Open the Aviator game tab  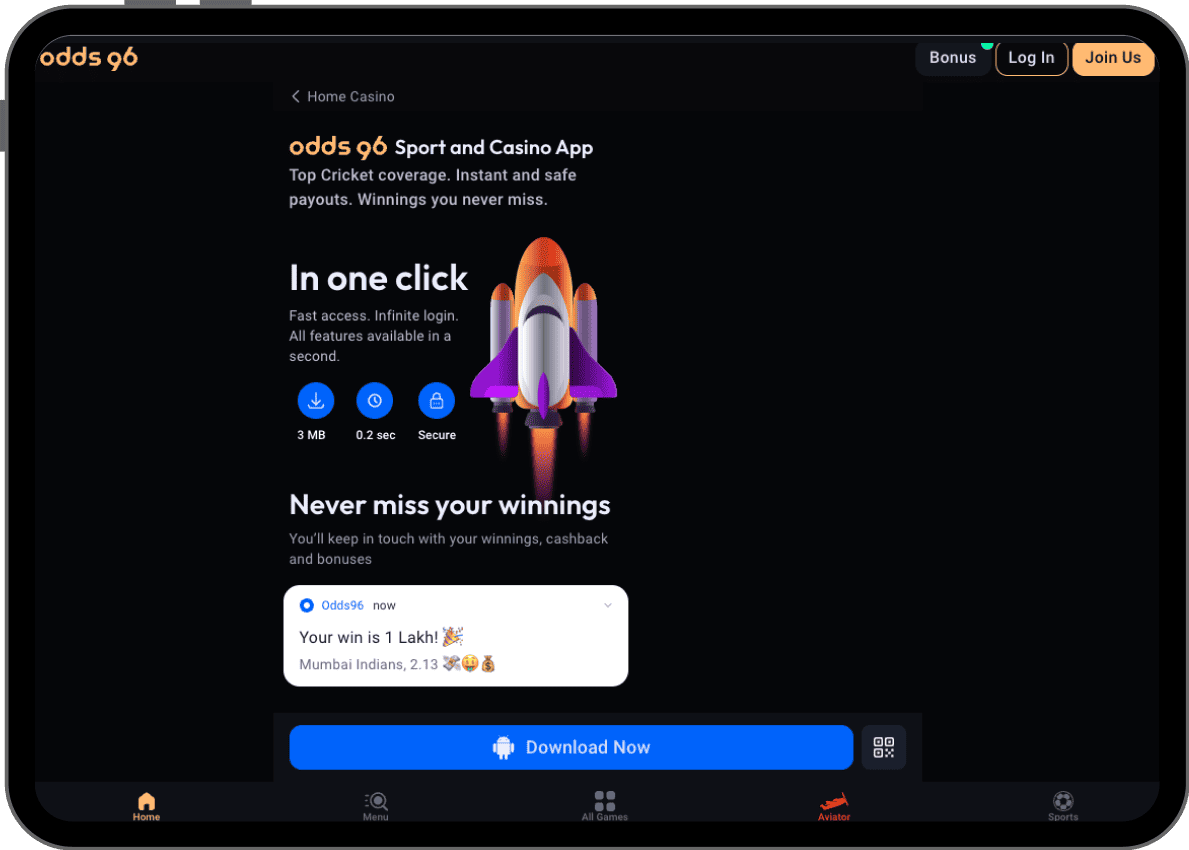[834, 806]
